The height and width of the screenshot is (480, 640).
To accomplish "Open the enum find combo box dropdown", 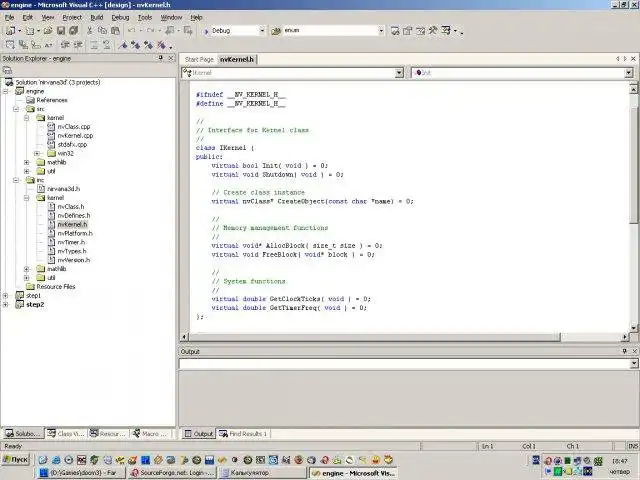I will click(x=381, y=31).
